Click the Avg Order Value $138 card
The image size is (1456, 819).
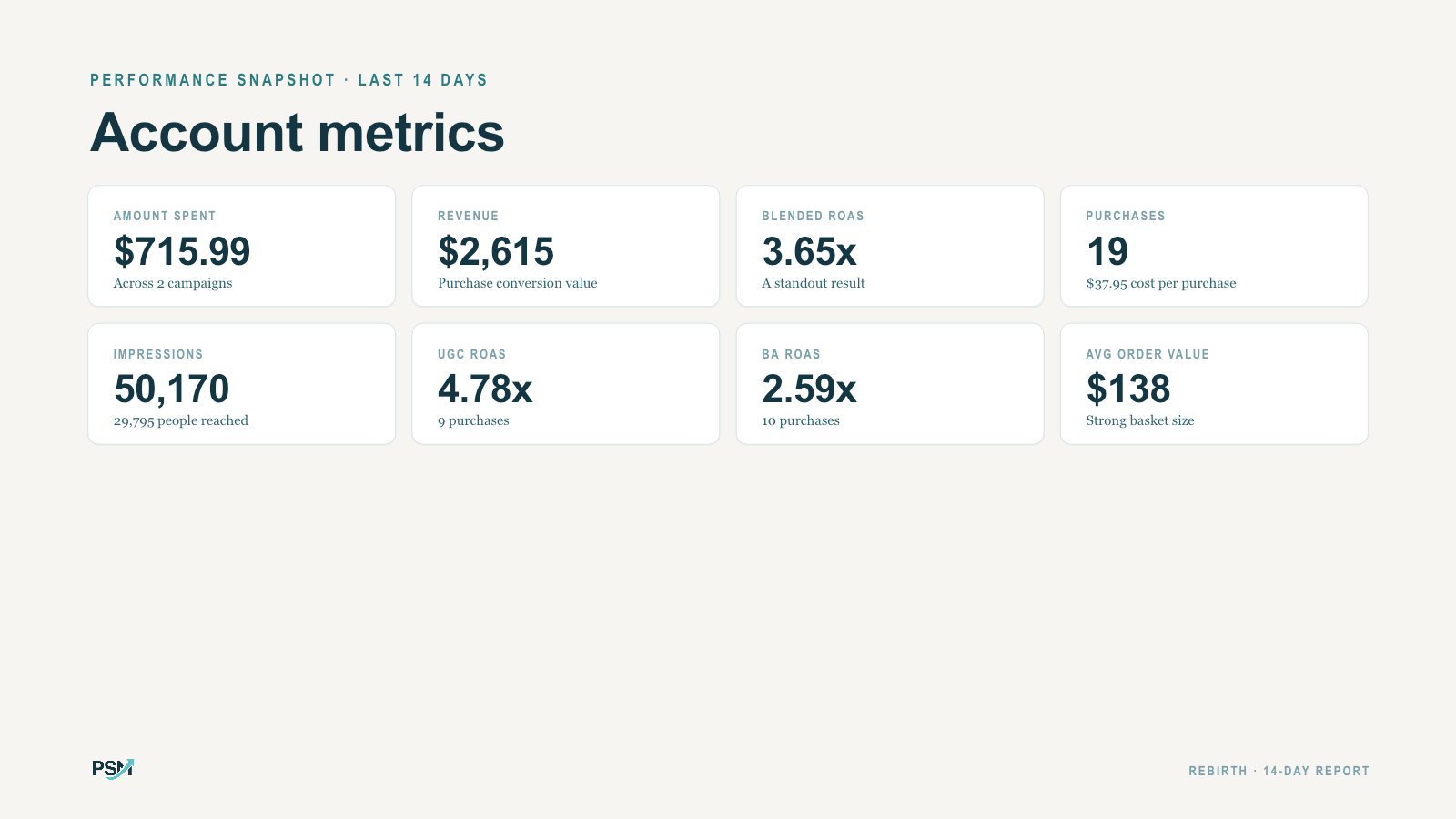pyautogui.click(x=1214, y=384)
